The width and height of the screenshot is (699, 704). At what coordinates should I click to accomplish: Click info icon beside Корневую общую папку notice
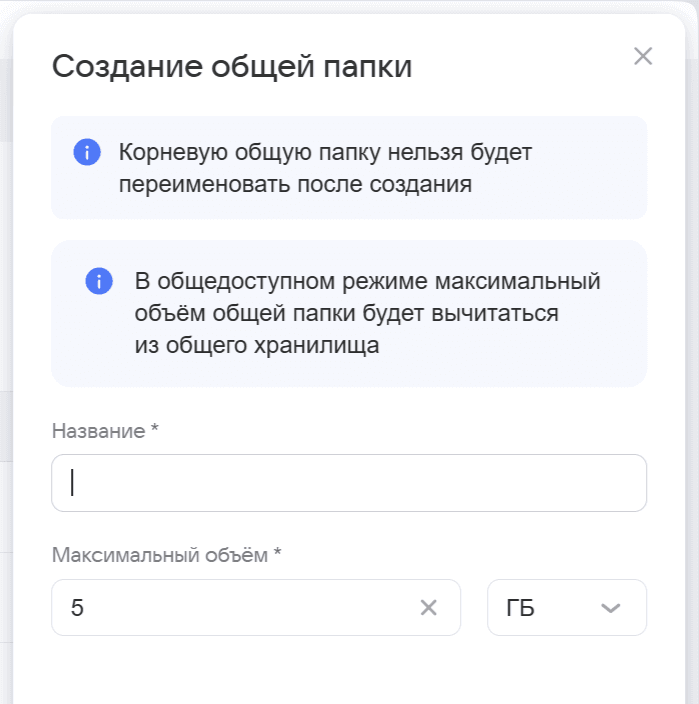point(87,152)
